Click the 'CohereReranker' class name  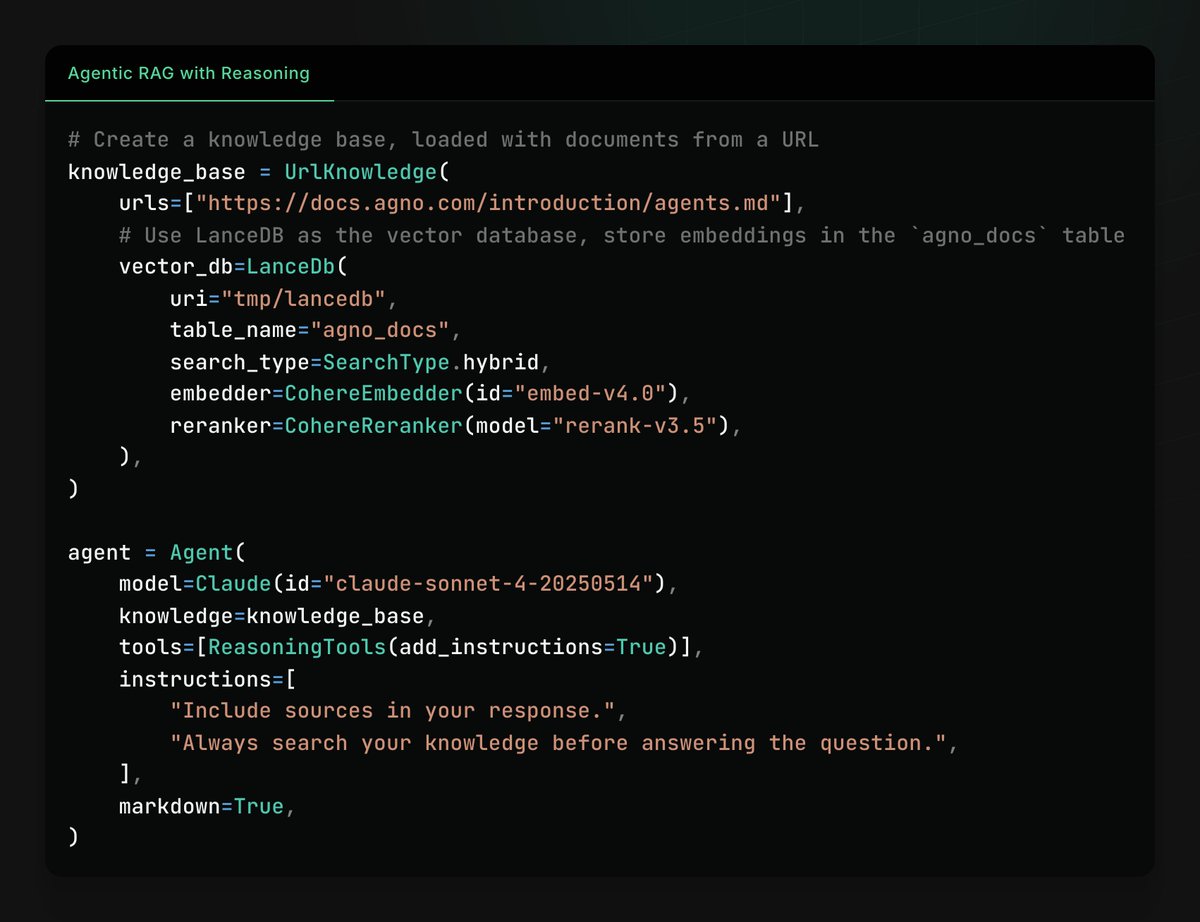pos(373,427)
